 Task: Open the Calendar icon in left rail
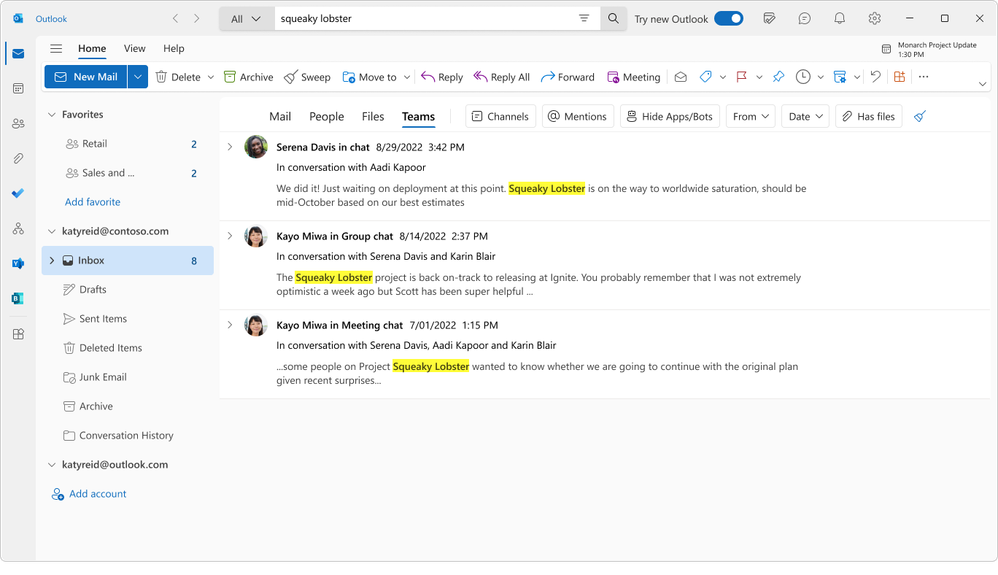(18, 89)
